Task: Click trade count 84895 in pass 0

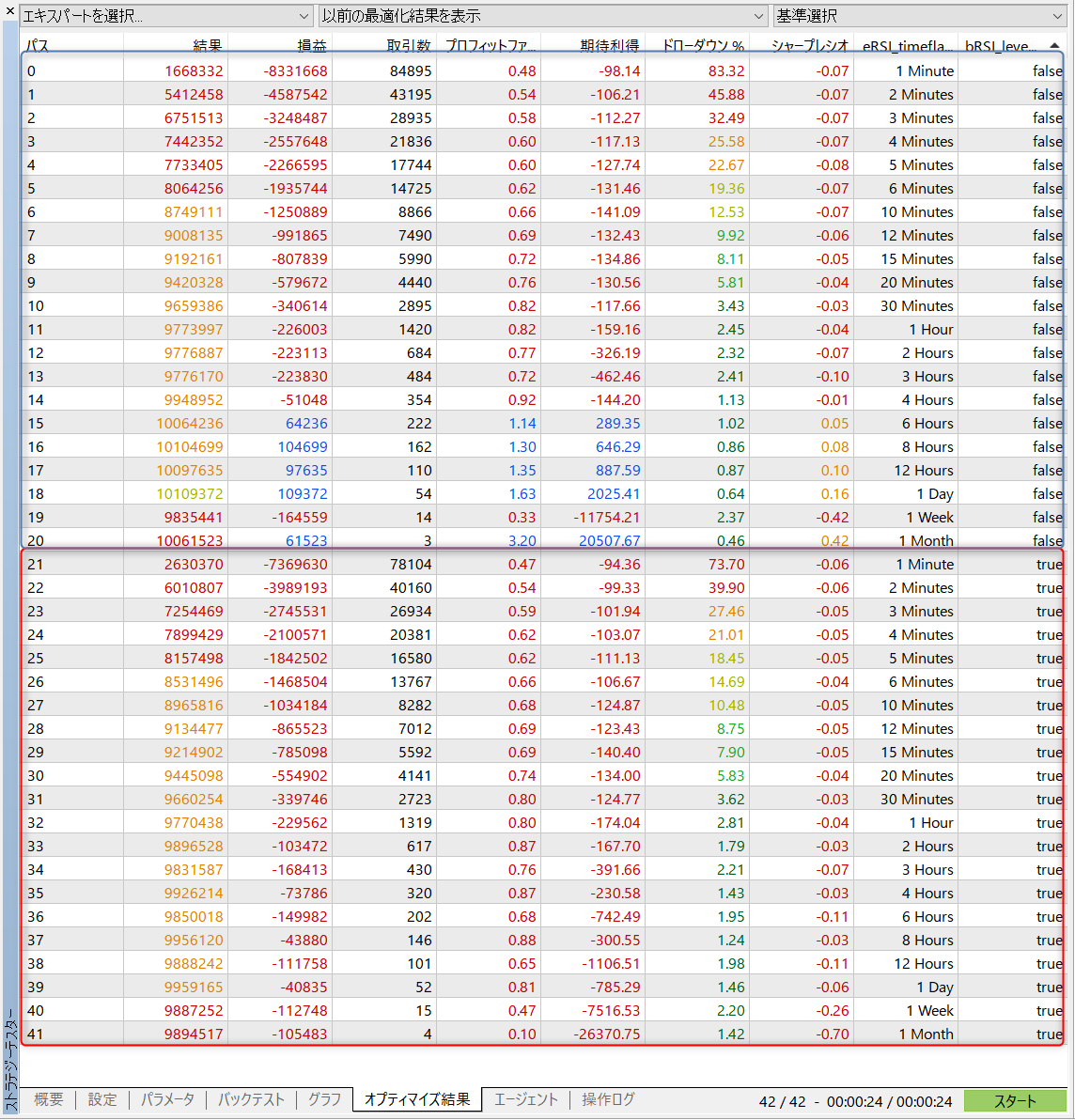Action: [x=411, y=70]
